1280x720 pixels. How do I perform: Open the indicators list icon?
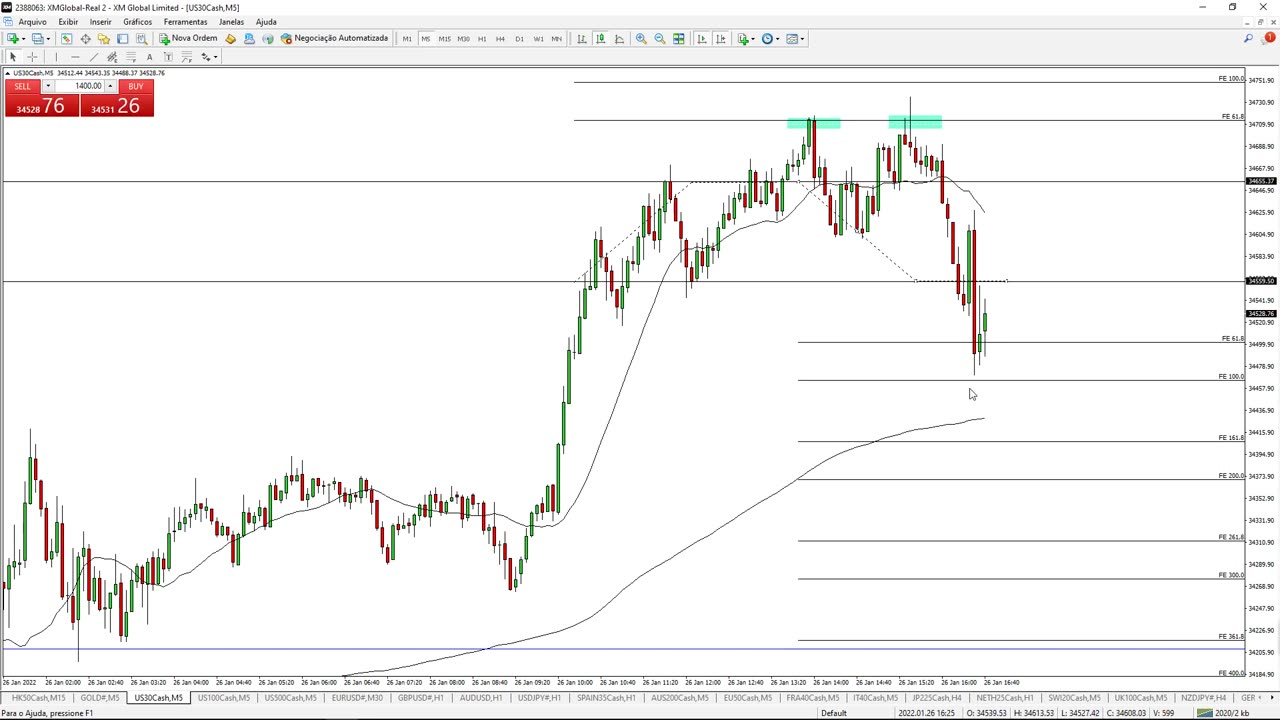pos(743,39)
